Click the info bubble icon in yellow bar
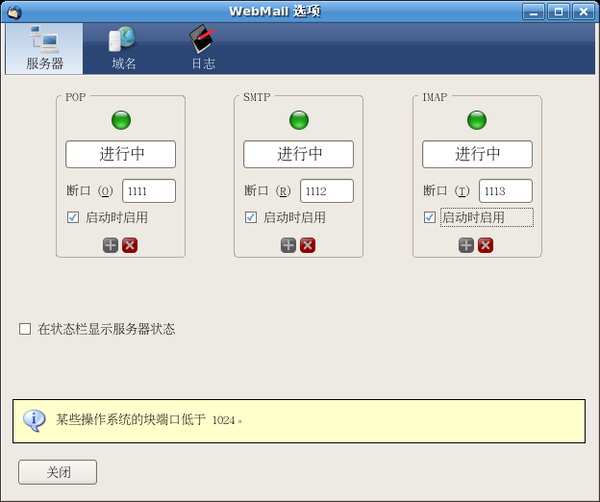 pyautogui.click(x=34, y=421)
